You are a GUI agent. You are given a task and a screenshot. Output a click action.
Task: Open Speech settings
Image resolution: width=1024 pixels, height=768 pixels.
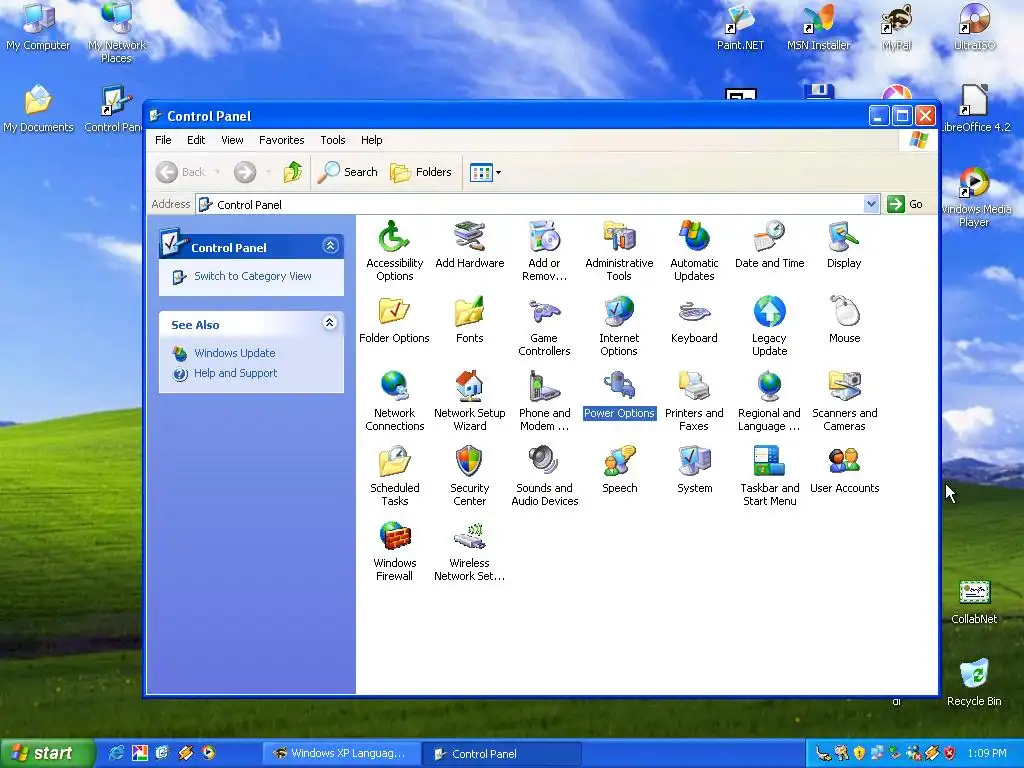619,470
